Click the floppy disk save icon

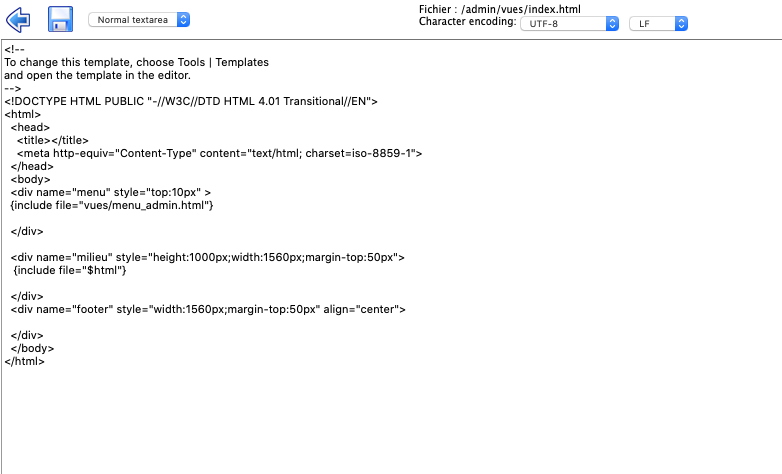pos(60,19)
